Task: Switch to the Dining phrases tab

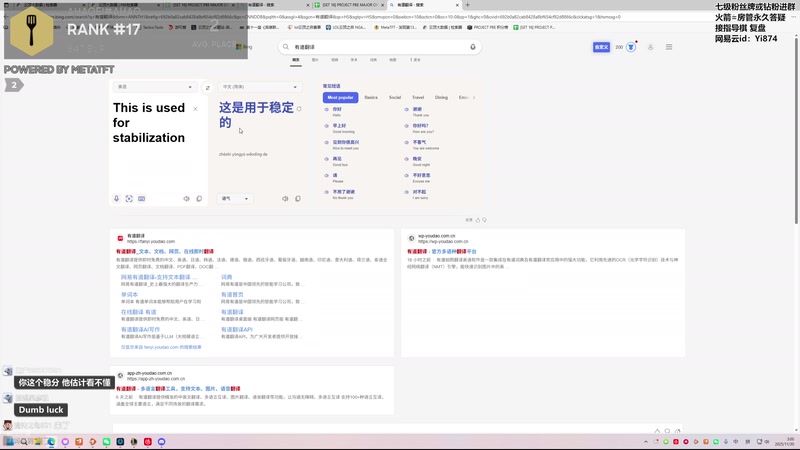Action: tap(441, 97)
